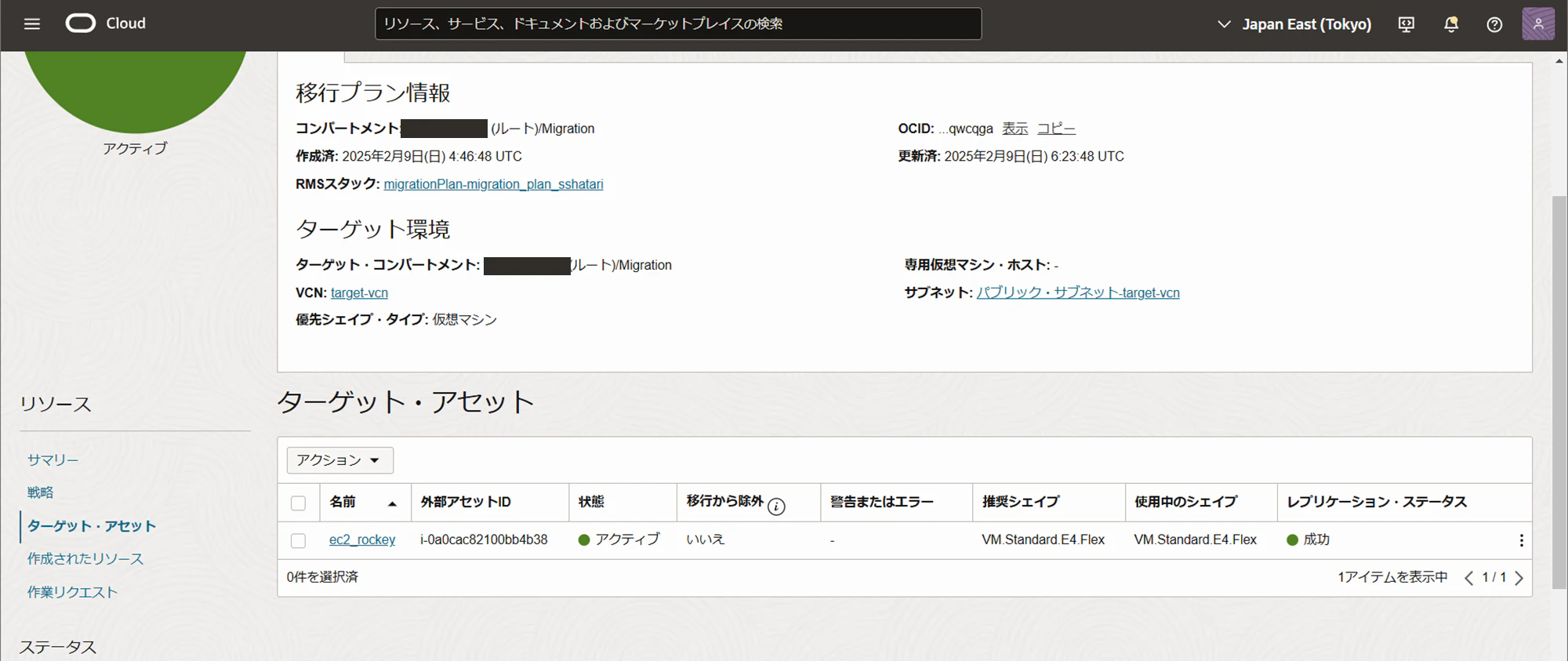Open the migrationPlan-migration_plan_sshatari RMS stack
This screenshot has width=1568, height=661.
[493, 184]
